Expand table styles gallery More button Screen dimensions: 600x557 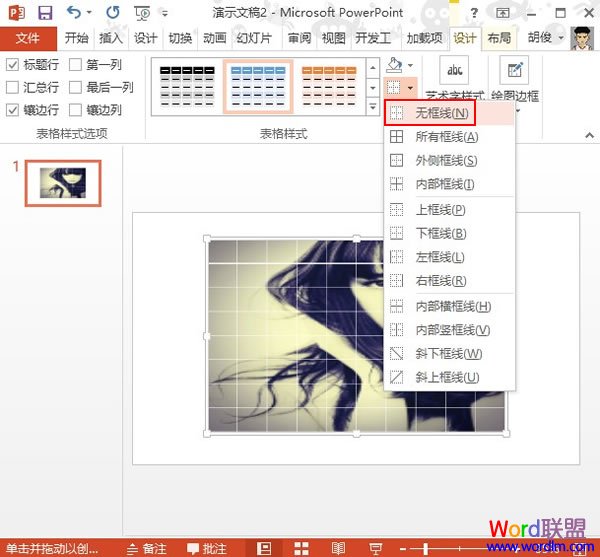pos(373,107)
